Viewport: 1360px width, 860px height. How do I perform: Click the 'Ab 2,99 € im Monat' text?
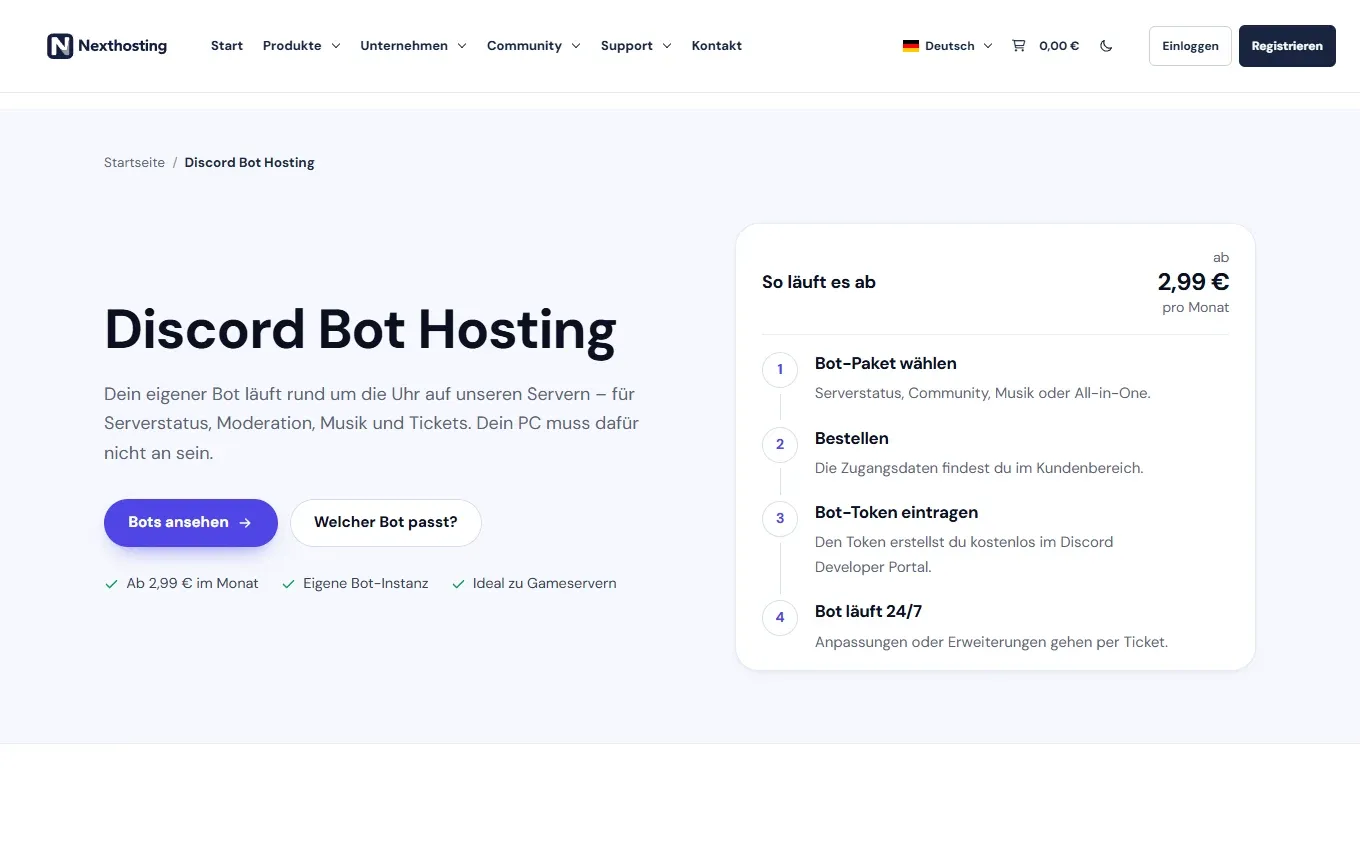(x=192, y=583)
